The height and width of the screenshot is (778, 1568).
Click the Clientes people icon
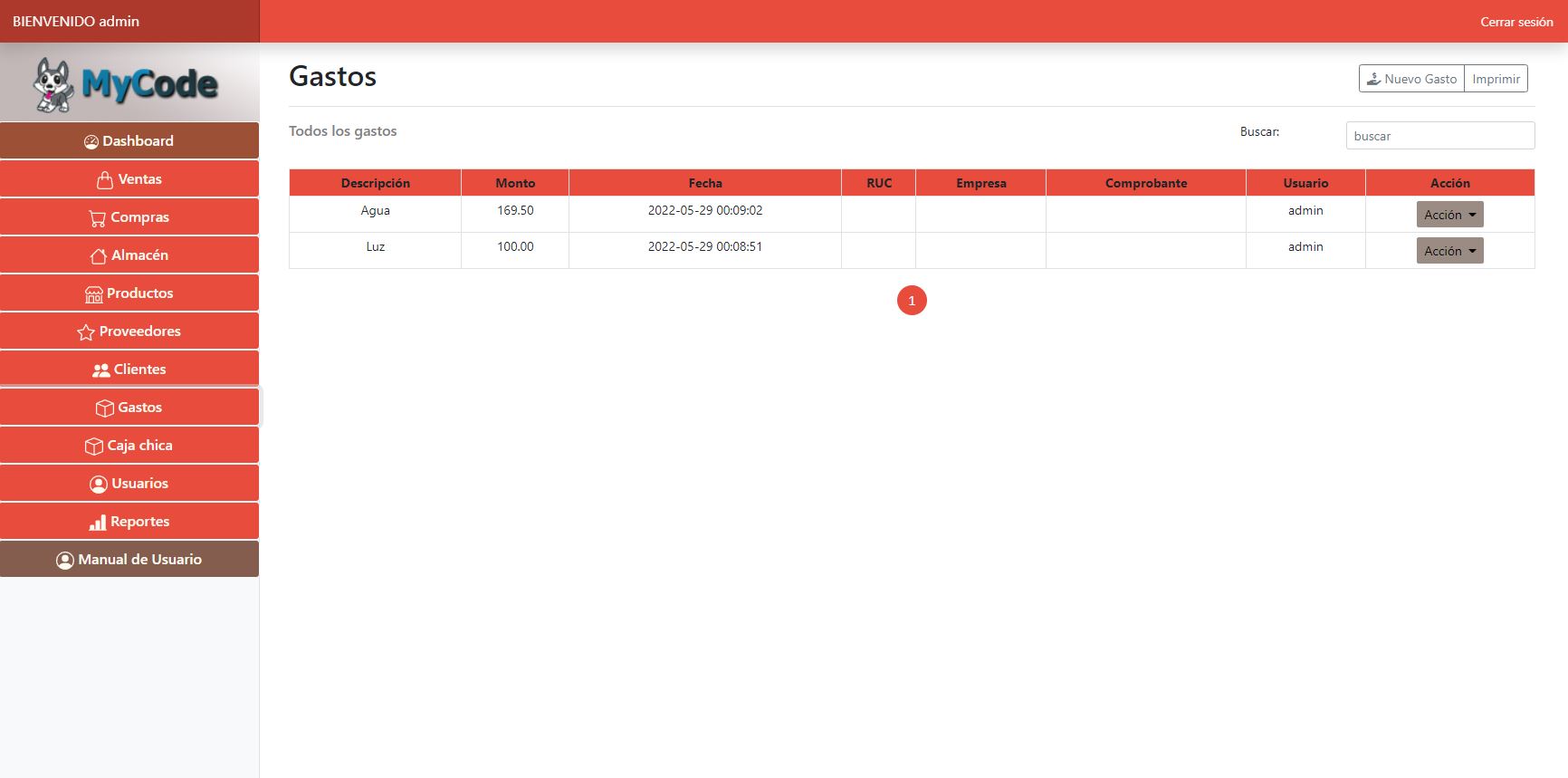(101, 370)
